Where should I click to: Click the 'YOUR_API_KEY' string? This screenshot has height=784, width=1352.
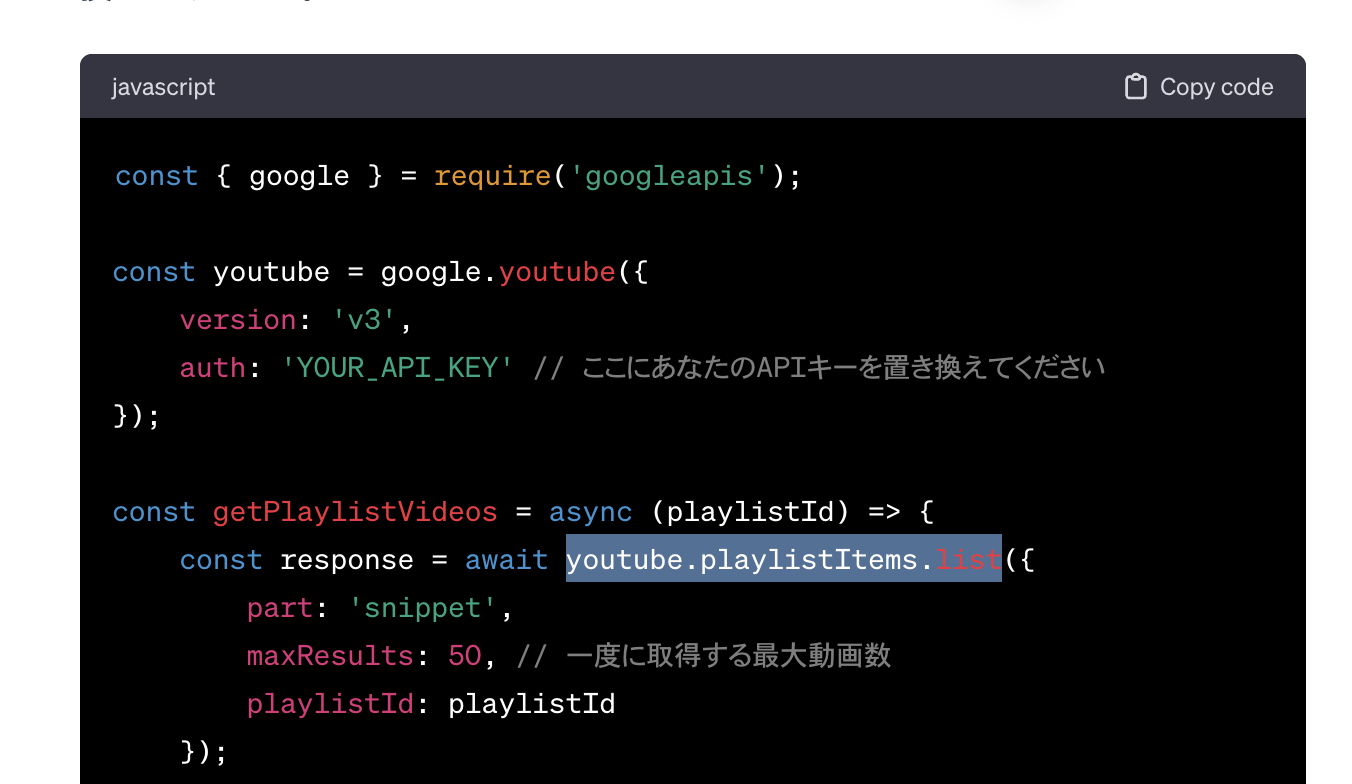(398, 368)
